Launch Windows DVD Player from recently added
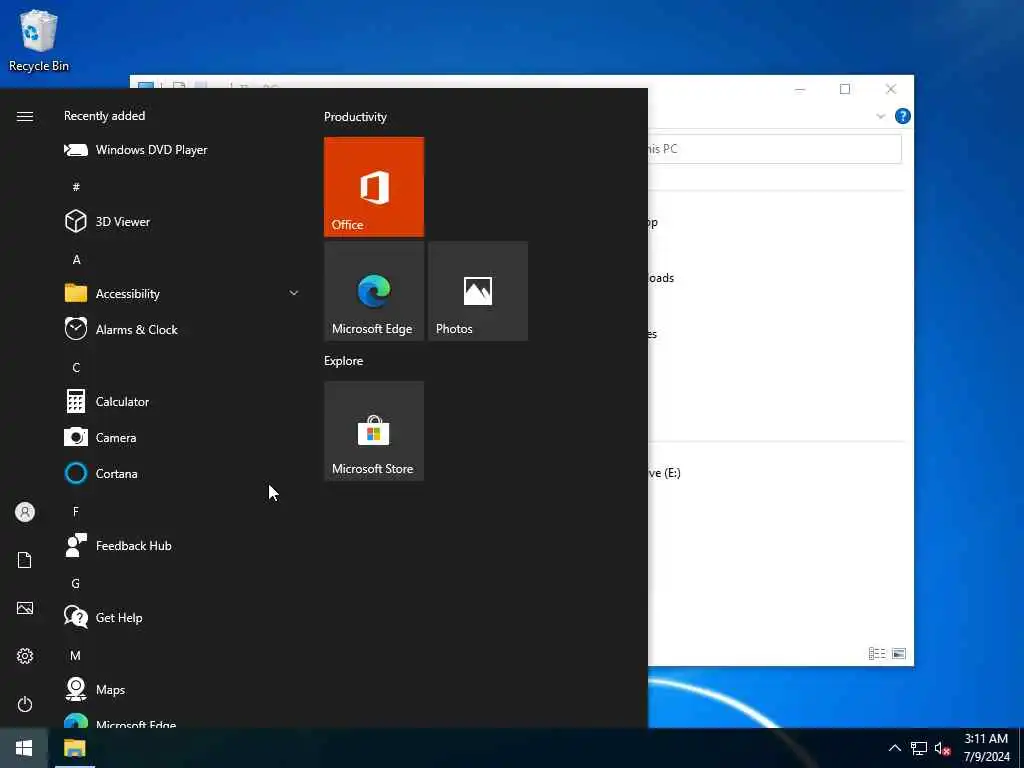This screenshot has width=1024, height=768. tap(182, 150)
